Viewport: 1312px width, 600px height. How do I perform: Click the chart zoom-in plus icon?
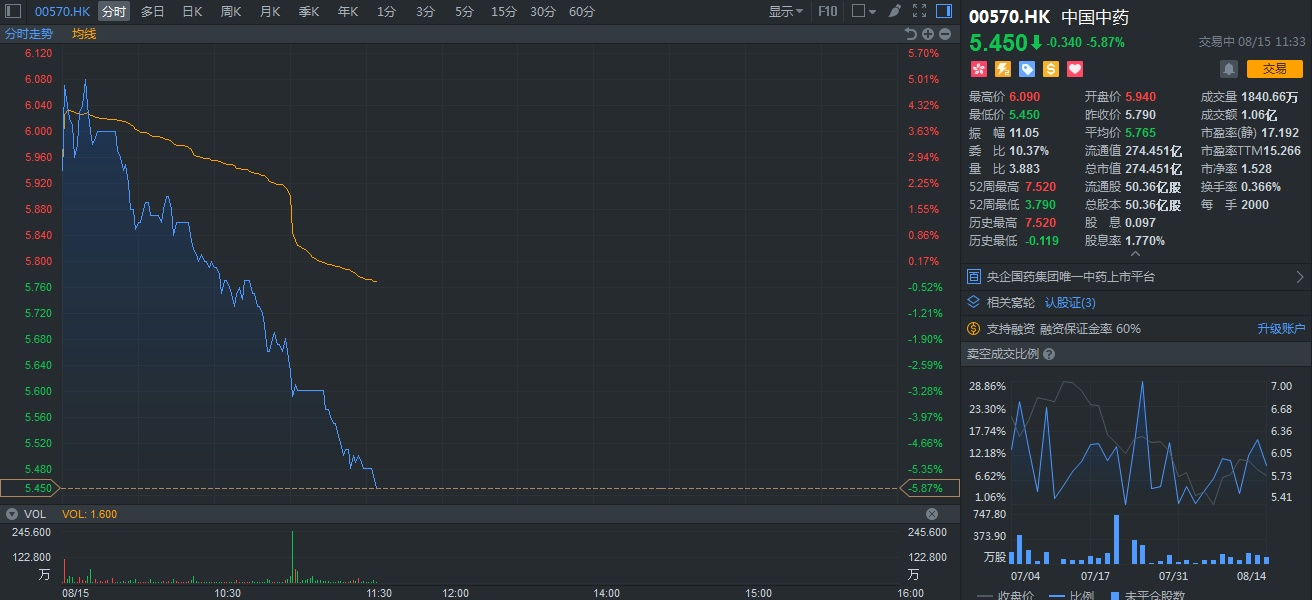coord(927,33)
